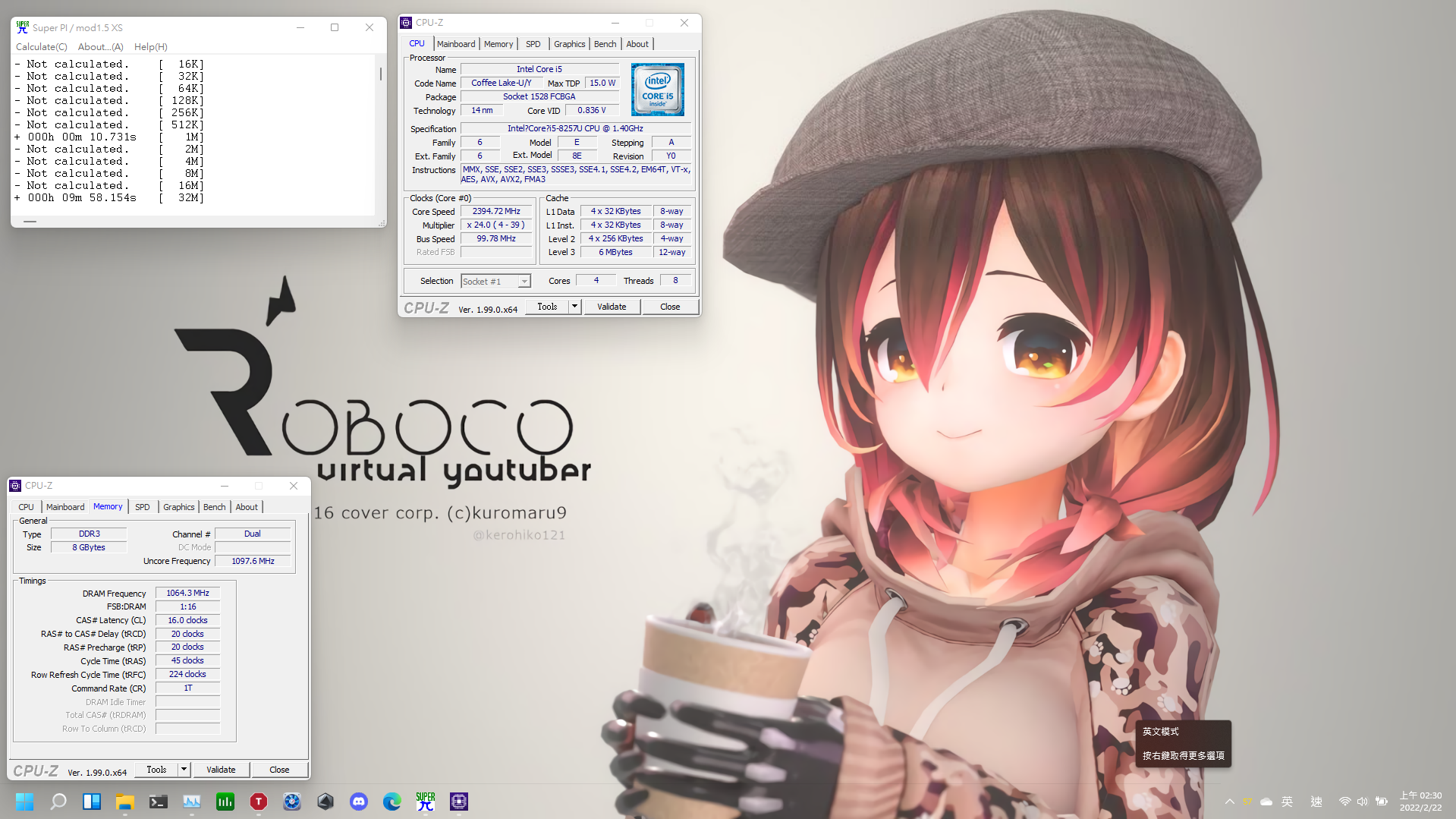Click the 速 input method icon

click(x=1316, y=802)
